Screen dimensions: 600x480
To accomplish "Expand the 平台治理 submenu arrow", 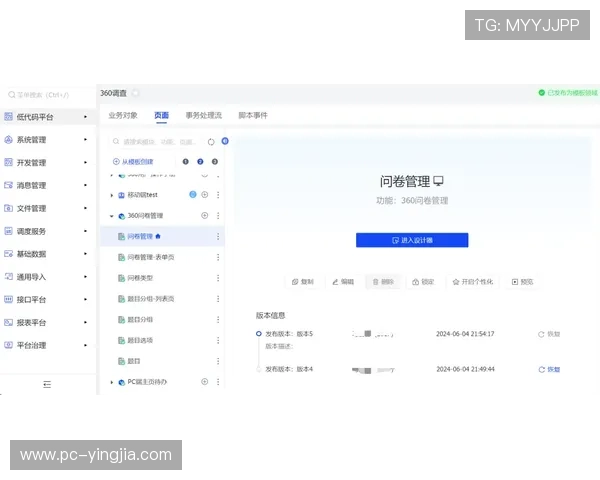I will [85, 345].
